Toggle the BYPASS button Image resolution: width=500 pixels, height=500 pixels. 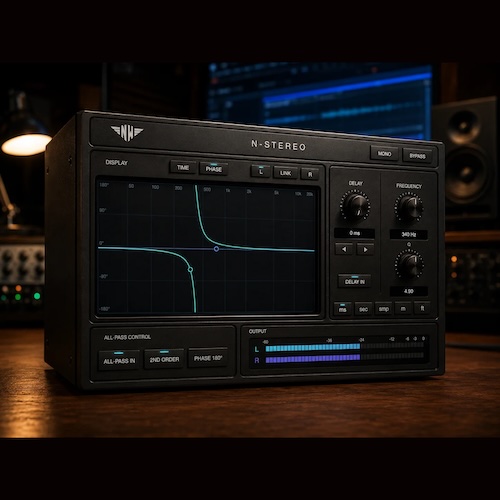(417, 156)
